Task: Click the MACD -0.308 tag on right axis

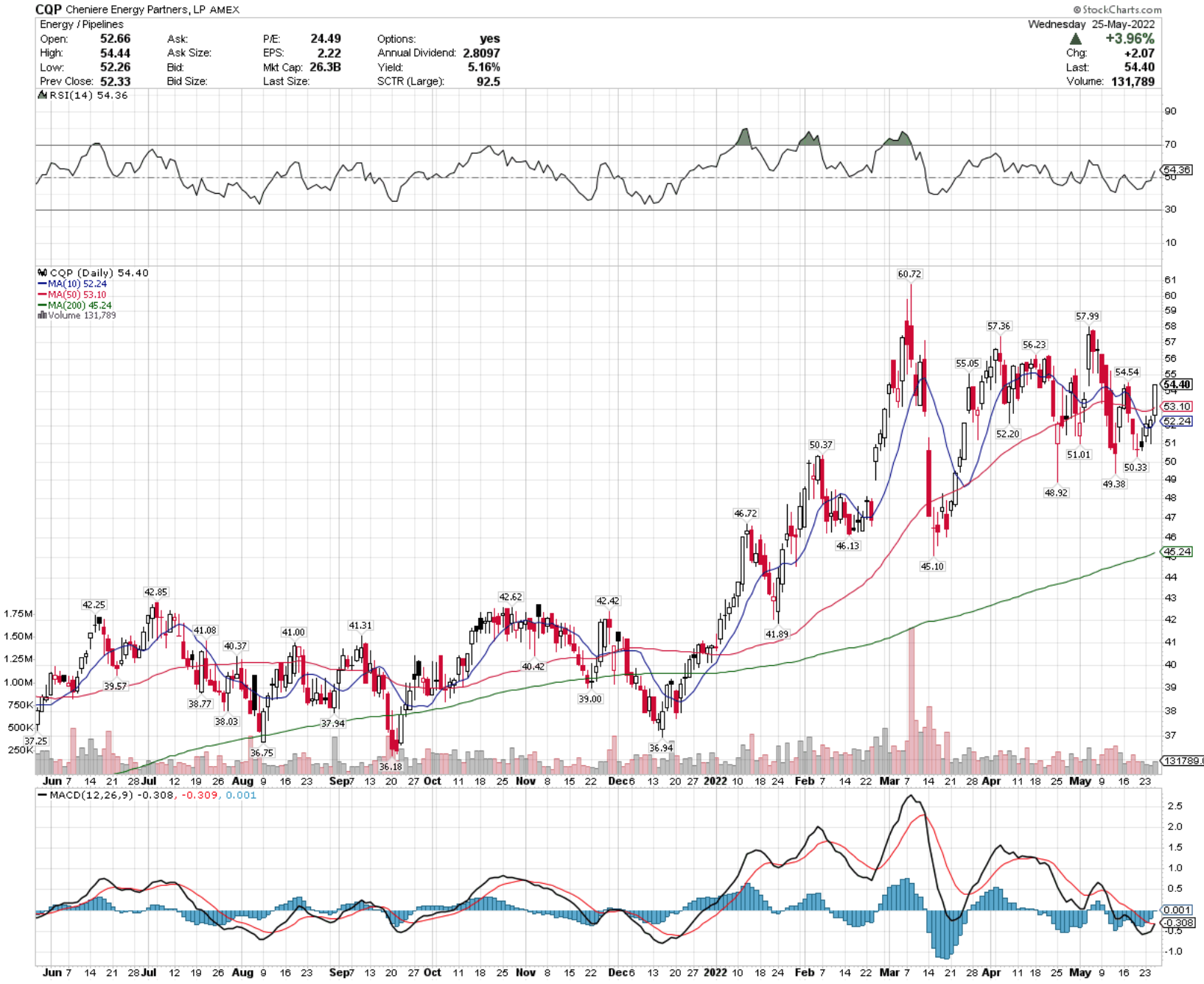Action: [1178, 923]
